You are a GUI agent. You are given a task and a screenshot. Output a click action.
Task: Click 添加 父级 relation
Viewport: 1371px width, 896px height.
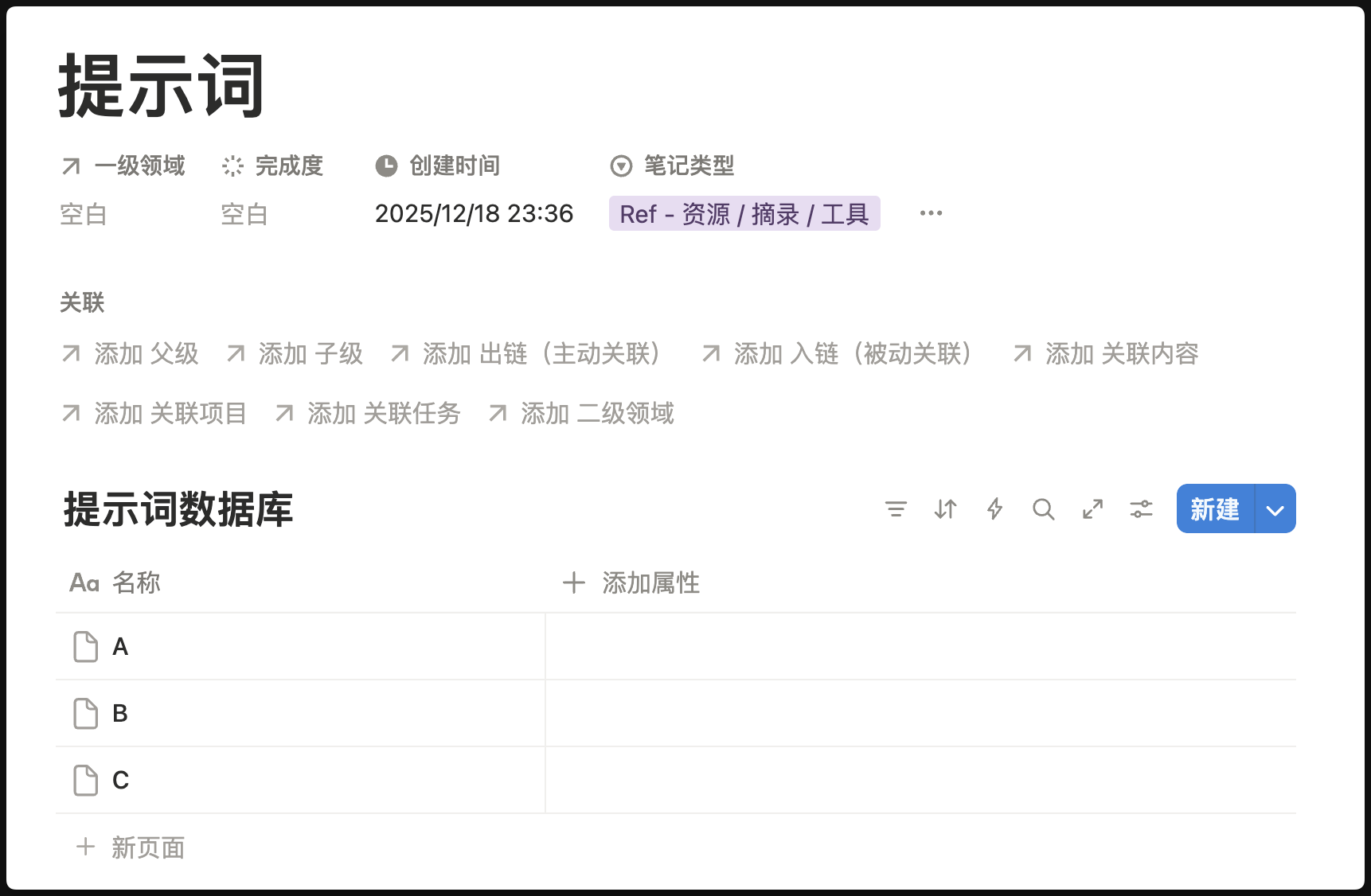click(146, 354)
